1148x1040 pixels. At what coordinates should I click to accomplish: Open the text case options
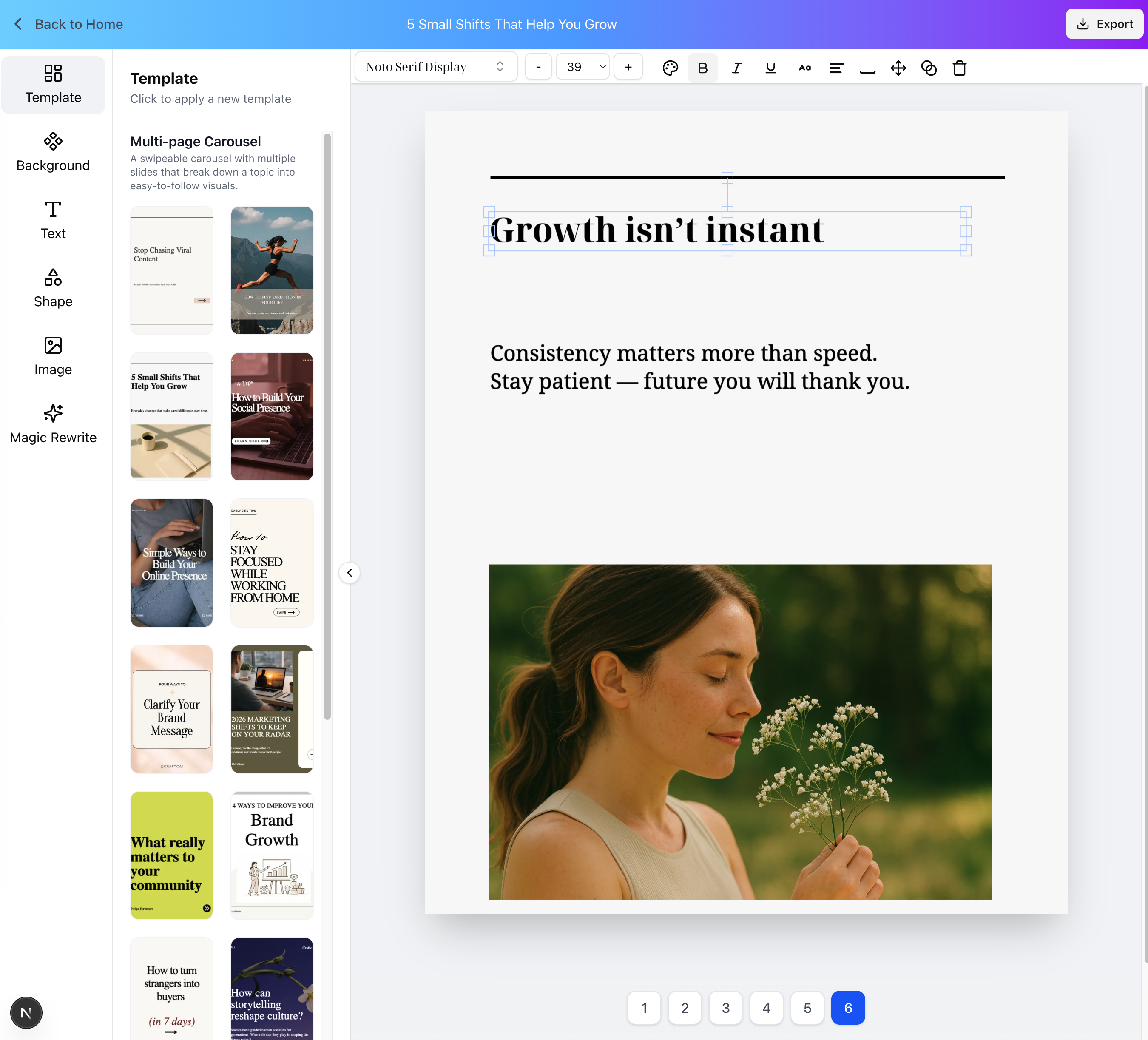click(804, 67)
